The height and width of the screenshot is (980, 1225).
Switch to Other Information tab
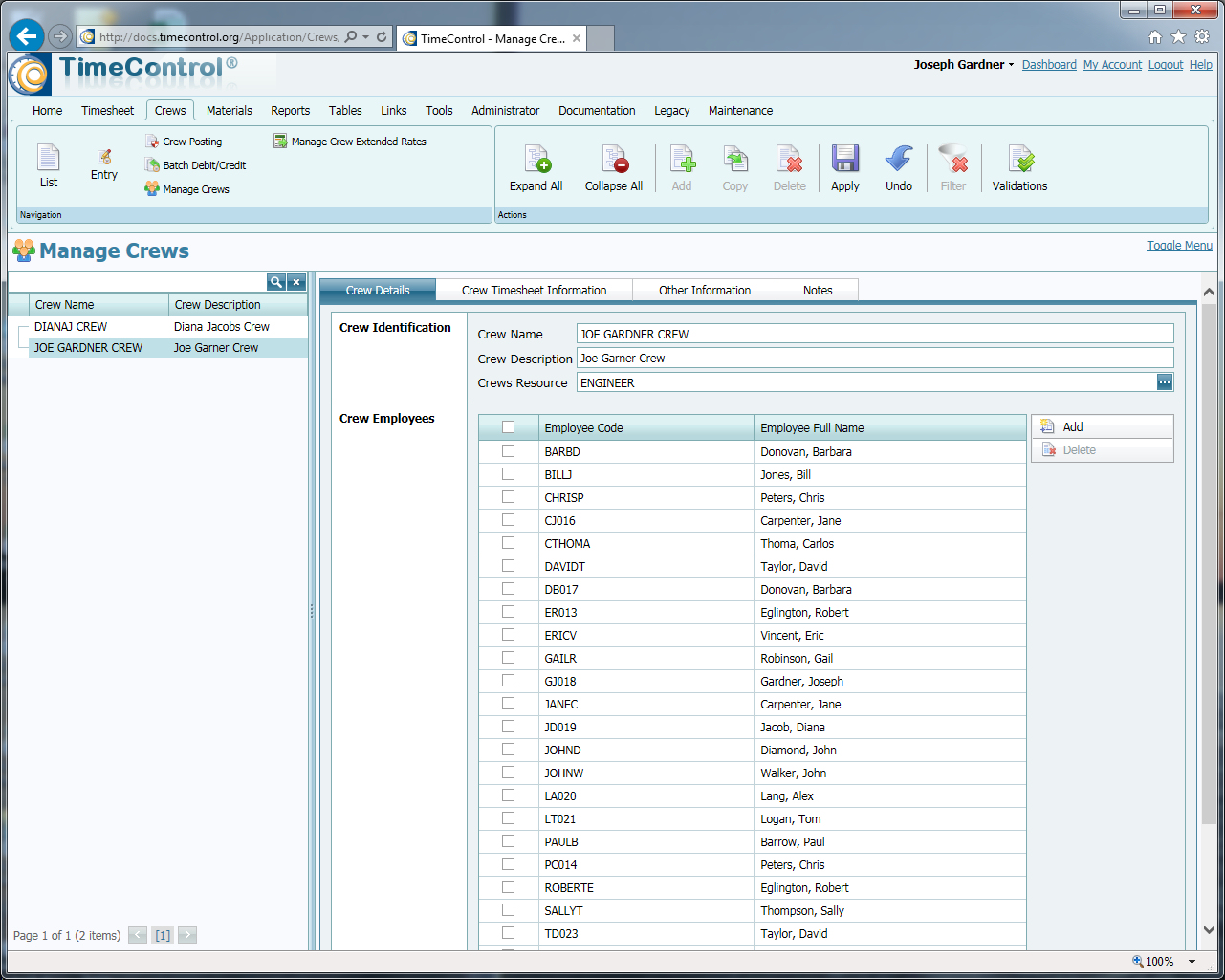(705, 290)
